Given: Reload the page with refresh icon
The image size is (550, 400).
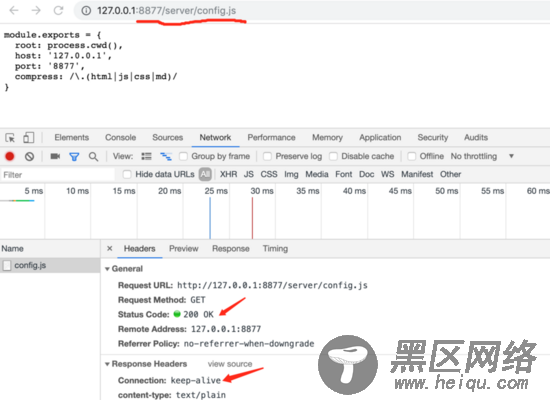Looking at the screenshot, I should point(58,10).
